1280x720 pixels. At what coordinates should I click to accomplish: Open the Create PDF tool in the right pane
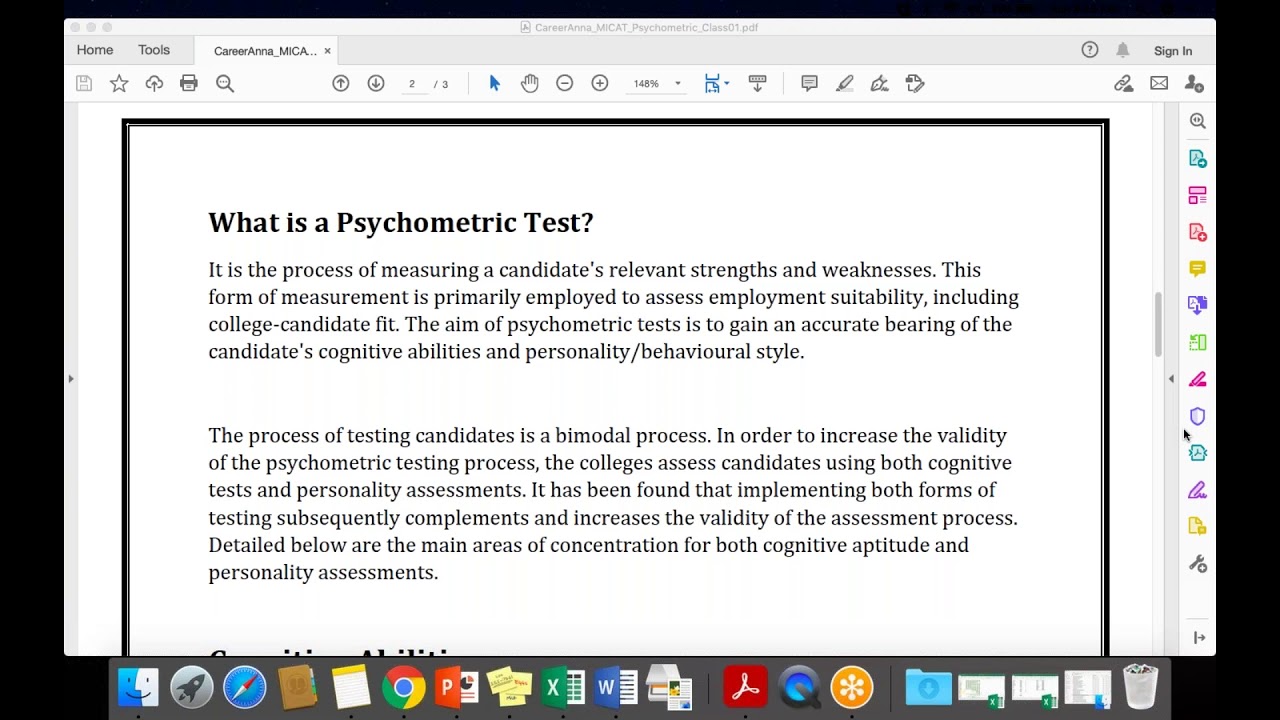point(1198,232)
